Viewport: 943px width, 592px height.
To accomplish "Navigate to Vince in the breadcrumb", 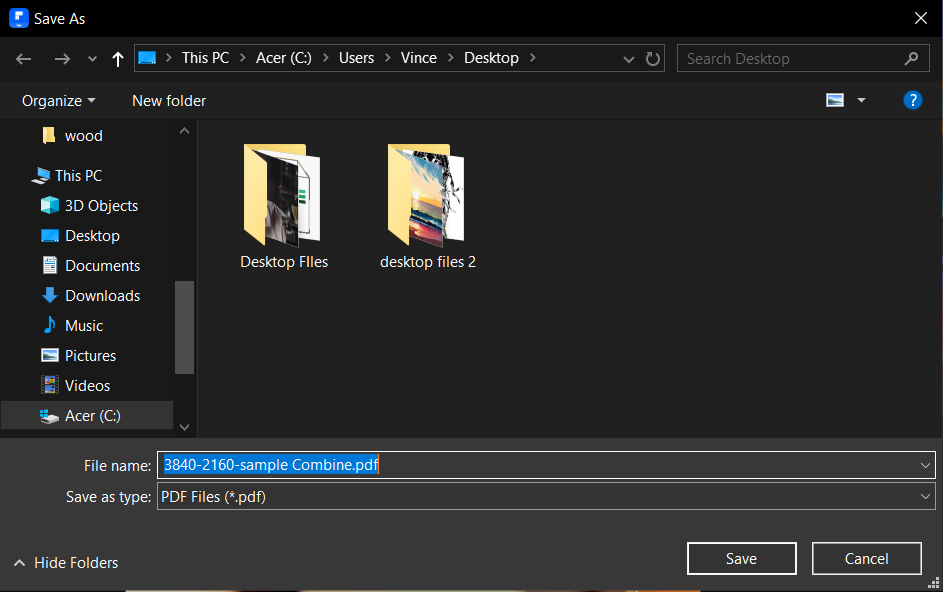I will (419, 58).
